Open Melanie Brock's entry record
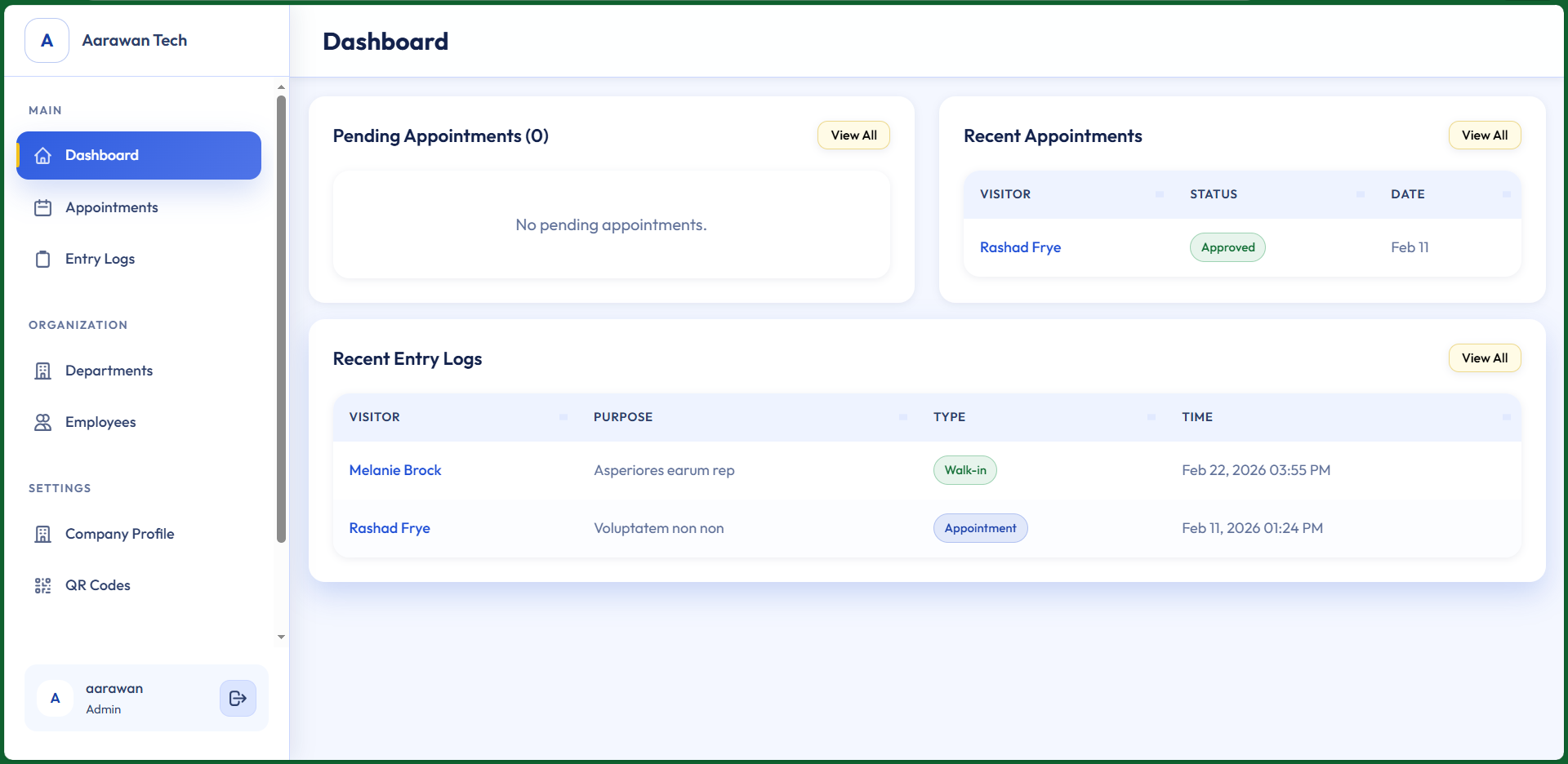 point(394,470)
